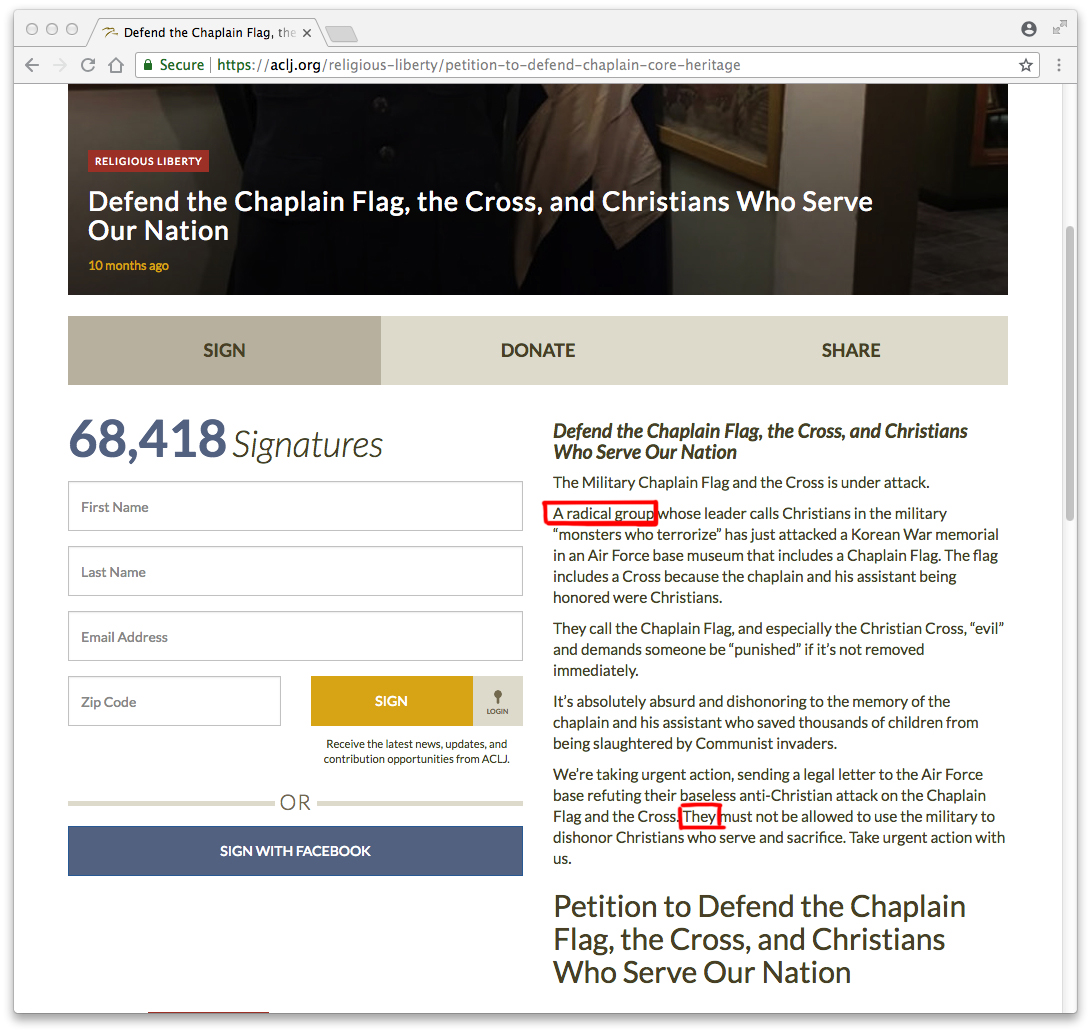Image resolution: width=1091 pixels, height=1033 pixels.
Task: Switch to the DONATE tab
Action: (538, 351)
